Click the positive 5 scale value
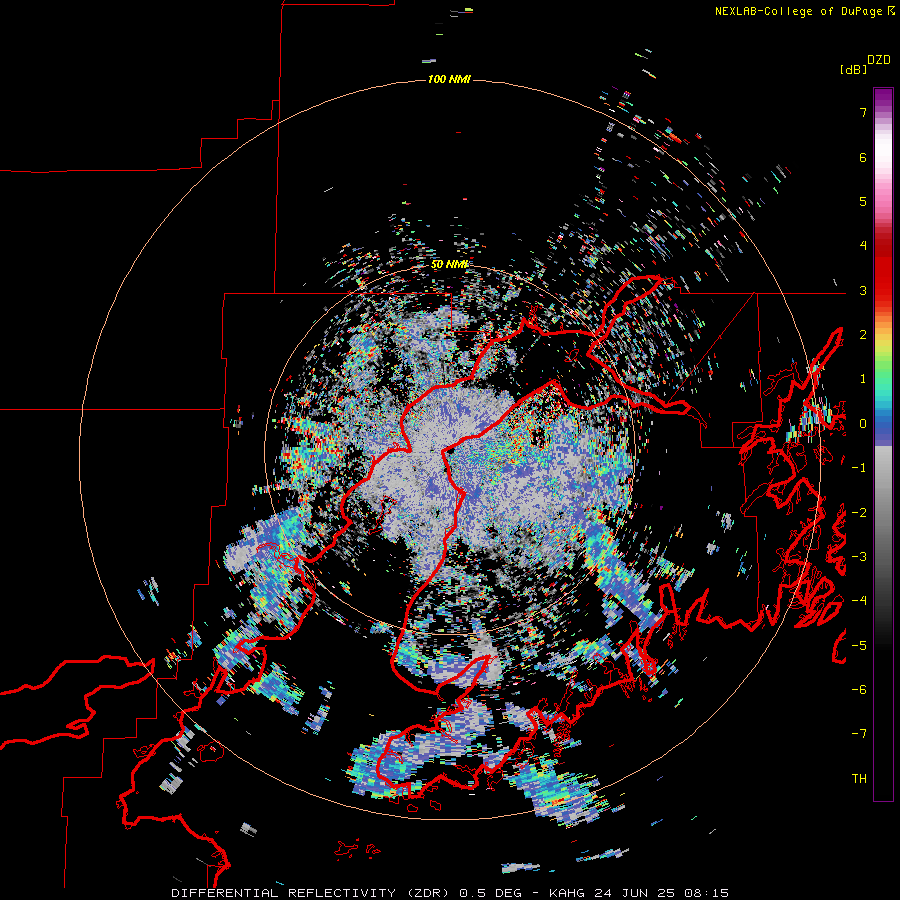This screenshot has width=900, height=900. 863,201
